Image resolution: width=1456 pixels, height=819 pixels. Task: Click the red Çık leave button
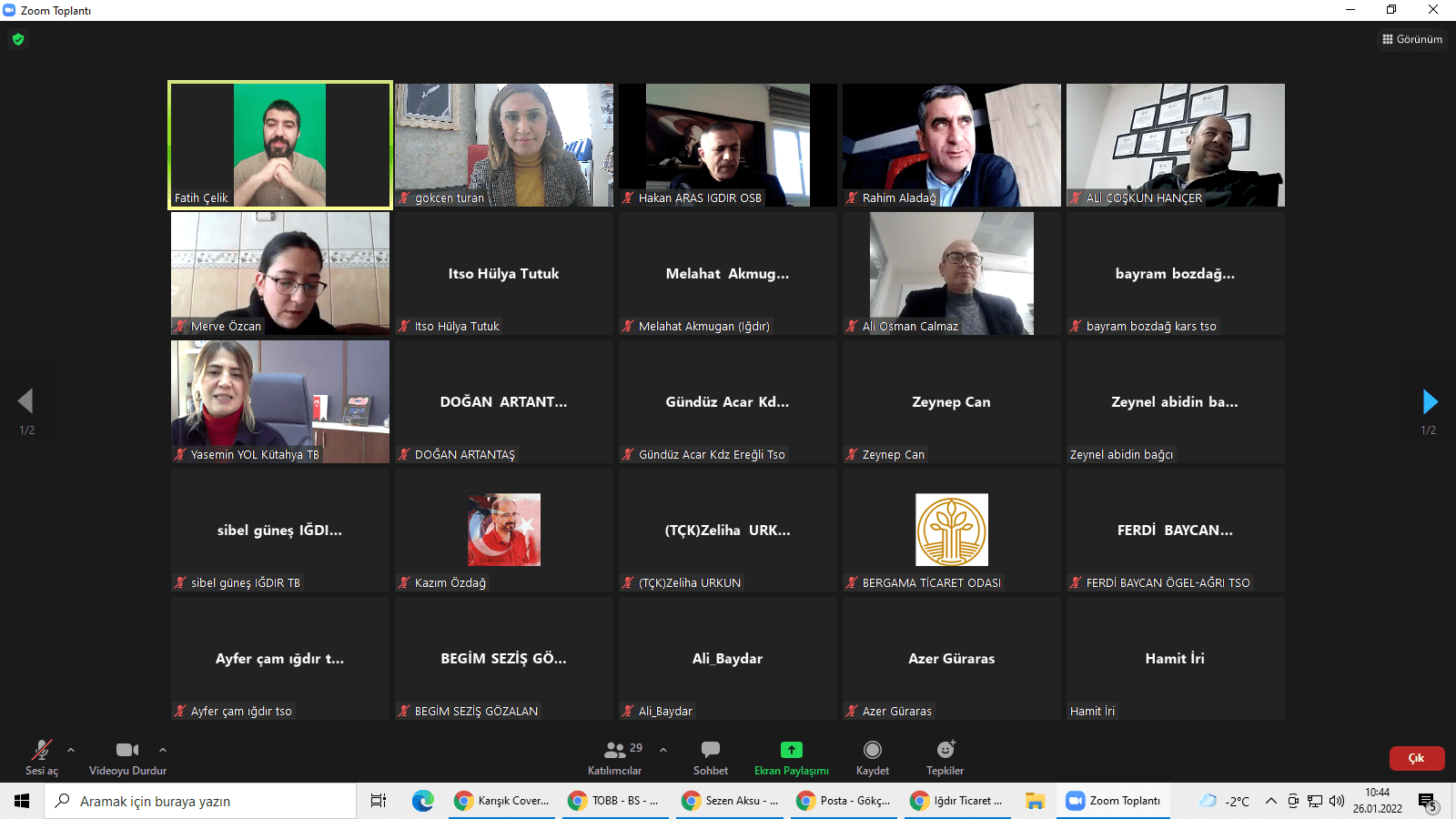coord(1416,758)
